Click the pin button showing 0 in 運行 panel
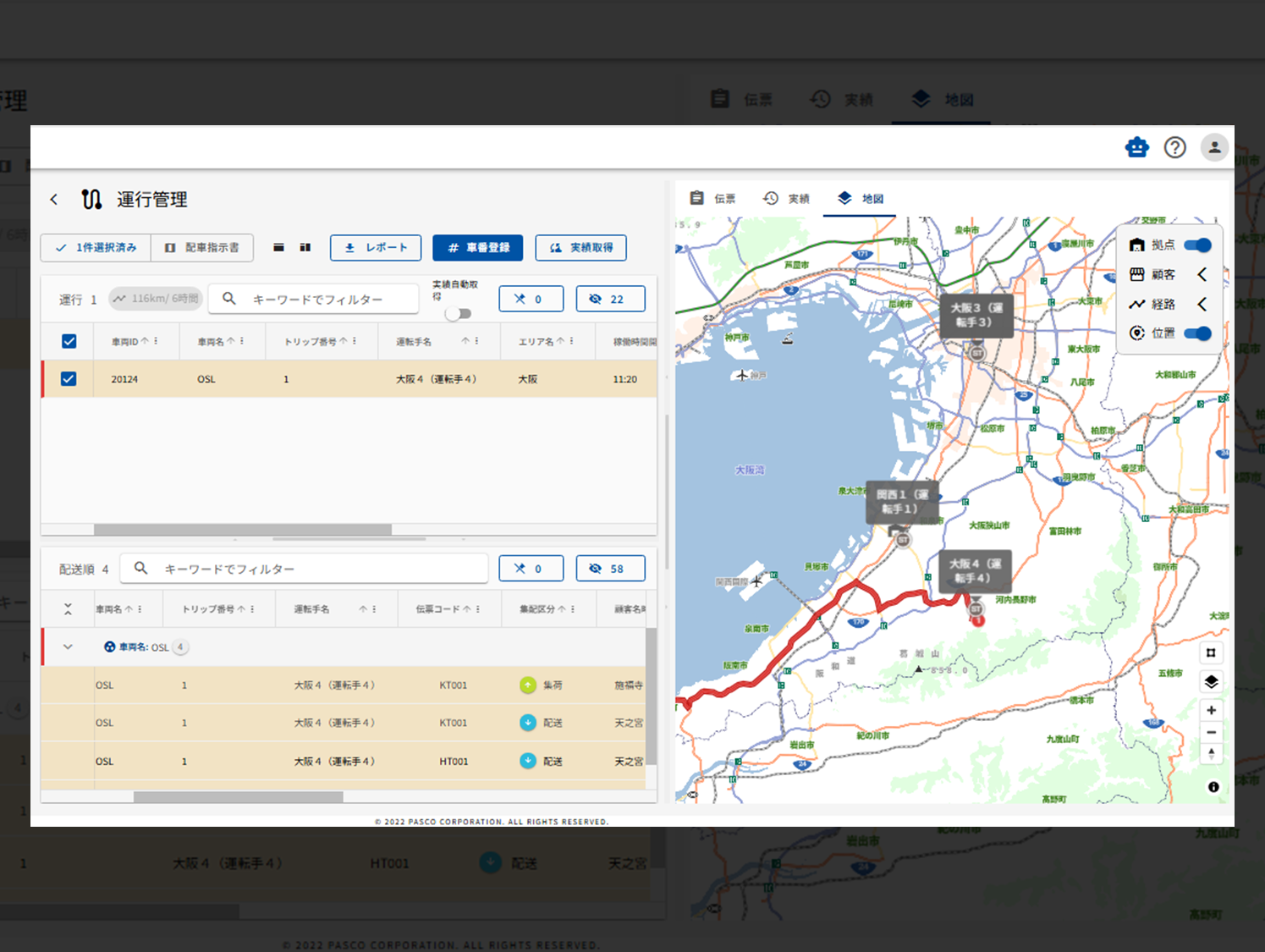 (x=531, y=299)
